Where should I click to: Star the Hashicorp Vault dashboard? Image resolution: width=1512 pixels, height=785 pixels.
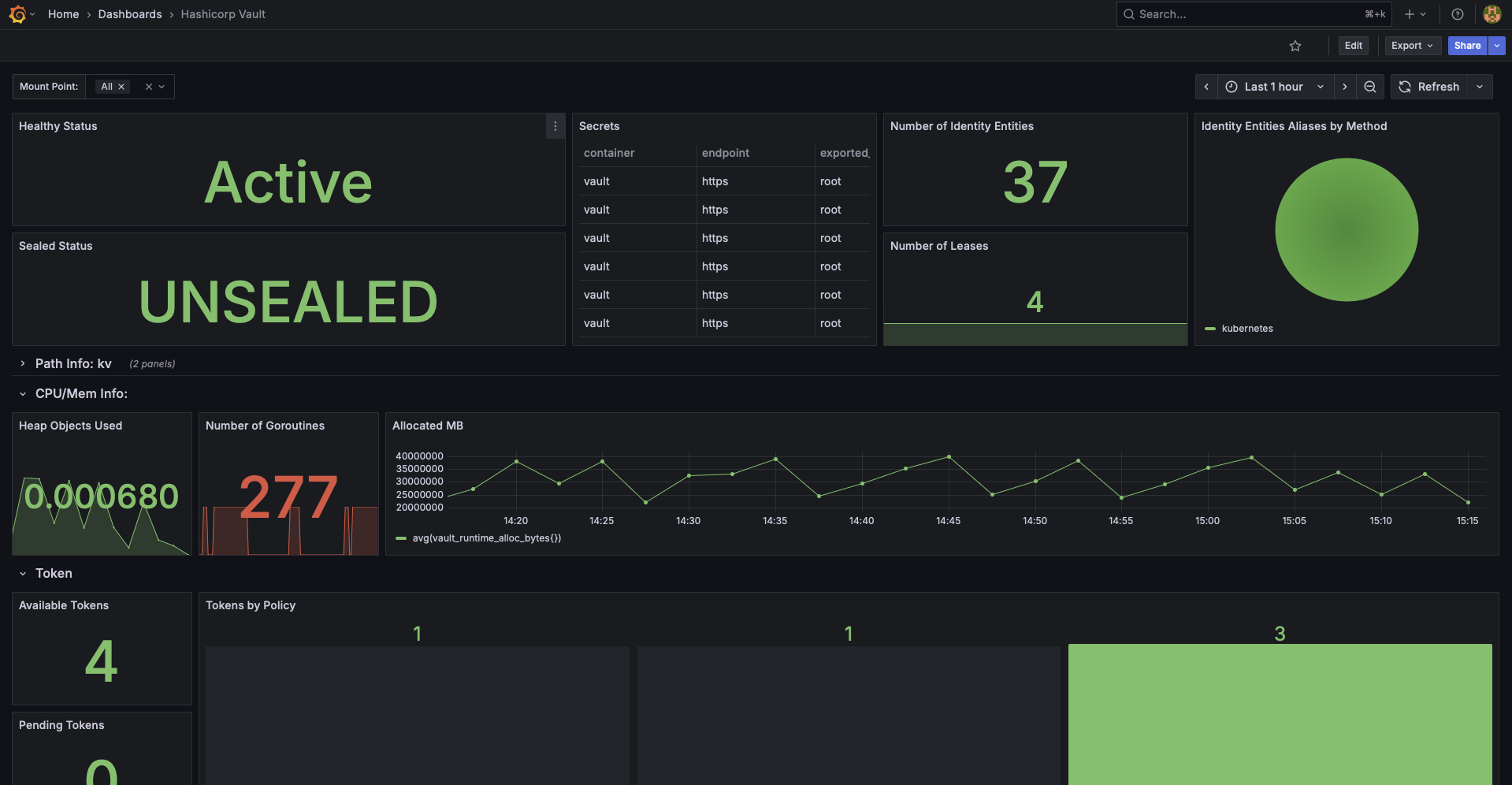[x=1295, y=46]
